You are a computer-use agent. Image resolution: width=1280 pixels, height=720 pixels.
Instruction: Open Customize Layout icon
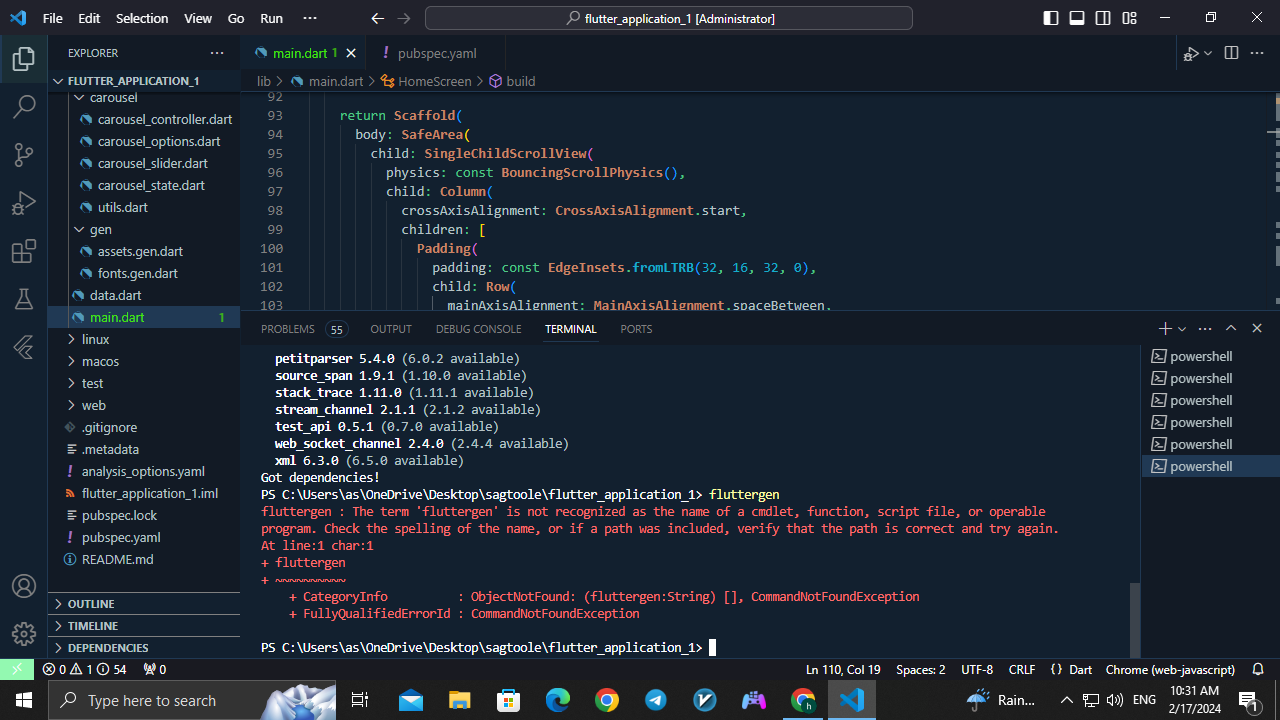tap(1129, 18)
